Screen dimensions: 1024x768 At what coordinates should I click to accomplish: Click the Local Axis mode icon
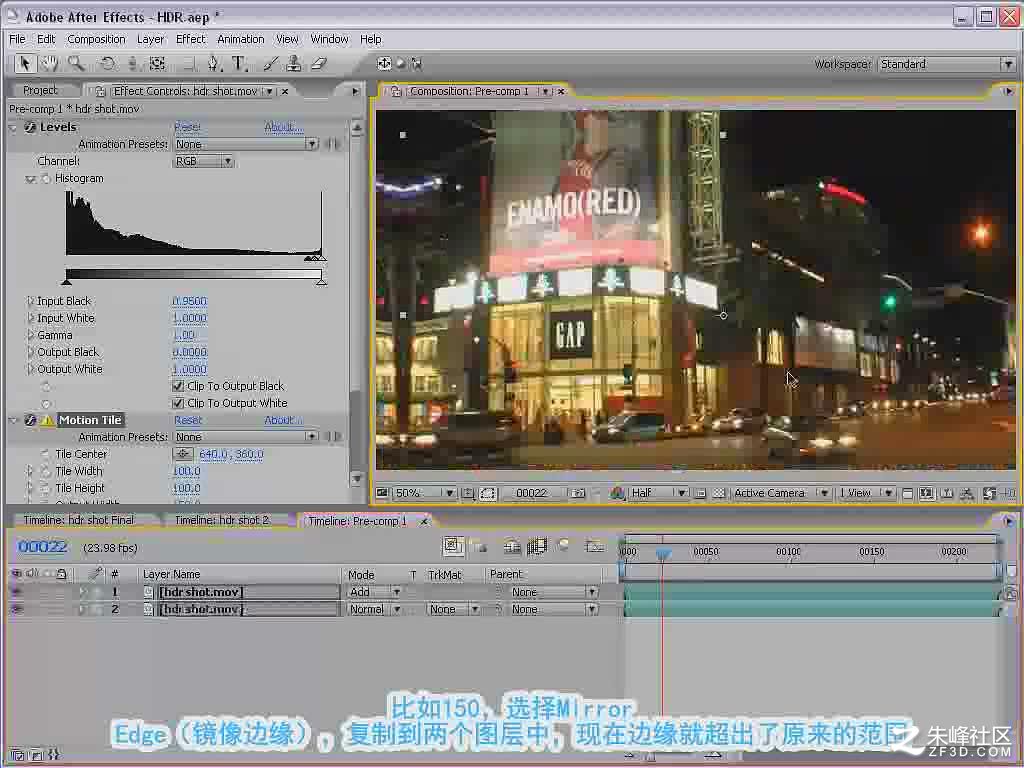click(384, 63)
